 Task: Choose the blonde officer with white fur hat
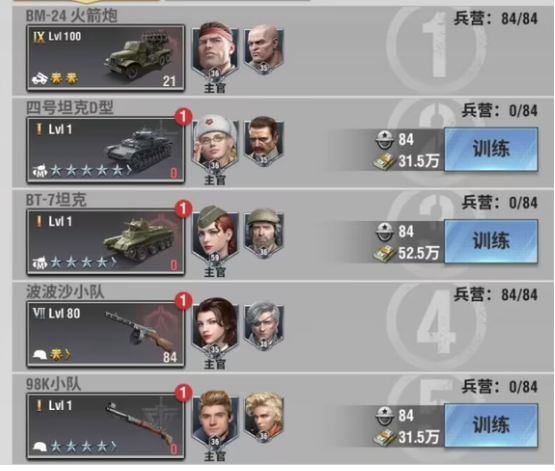[x=215, y=144]
